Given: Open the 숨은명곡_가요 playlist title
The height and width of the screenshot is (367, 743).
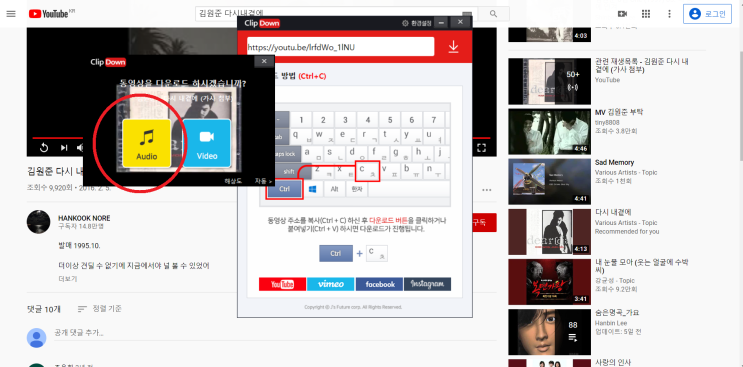Looking at the screenshot, I should pos(617,313).
